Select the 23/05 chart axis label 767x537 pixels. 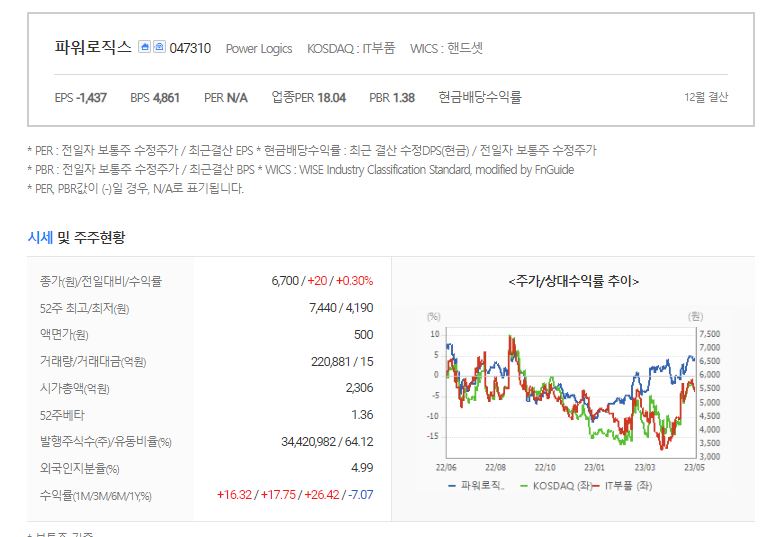pos(694,468)
